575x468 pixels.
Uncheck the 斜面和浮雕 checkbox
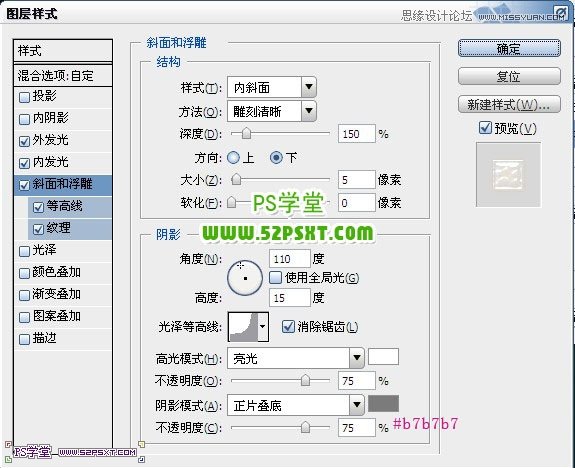pos(24,185)
